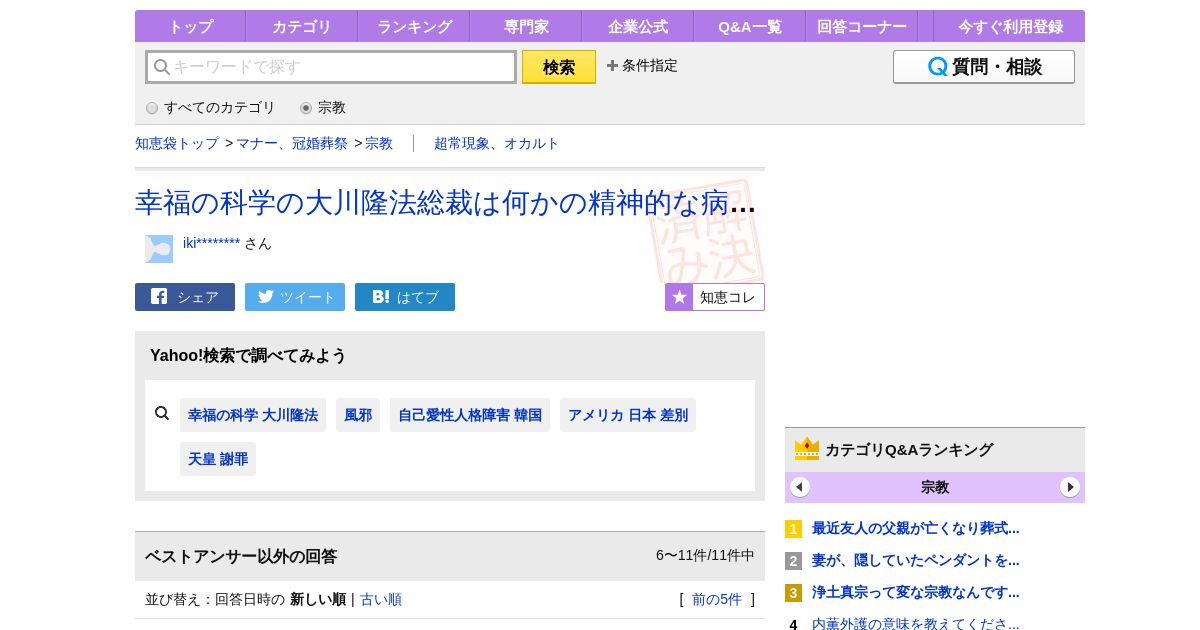This screenshot has width=1200, height=630.
Task: Click the next category right arrow
Action: [1070, 487]
